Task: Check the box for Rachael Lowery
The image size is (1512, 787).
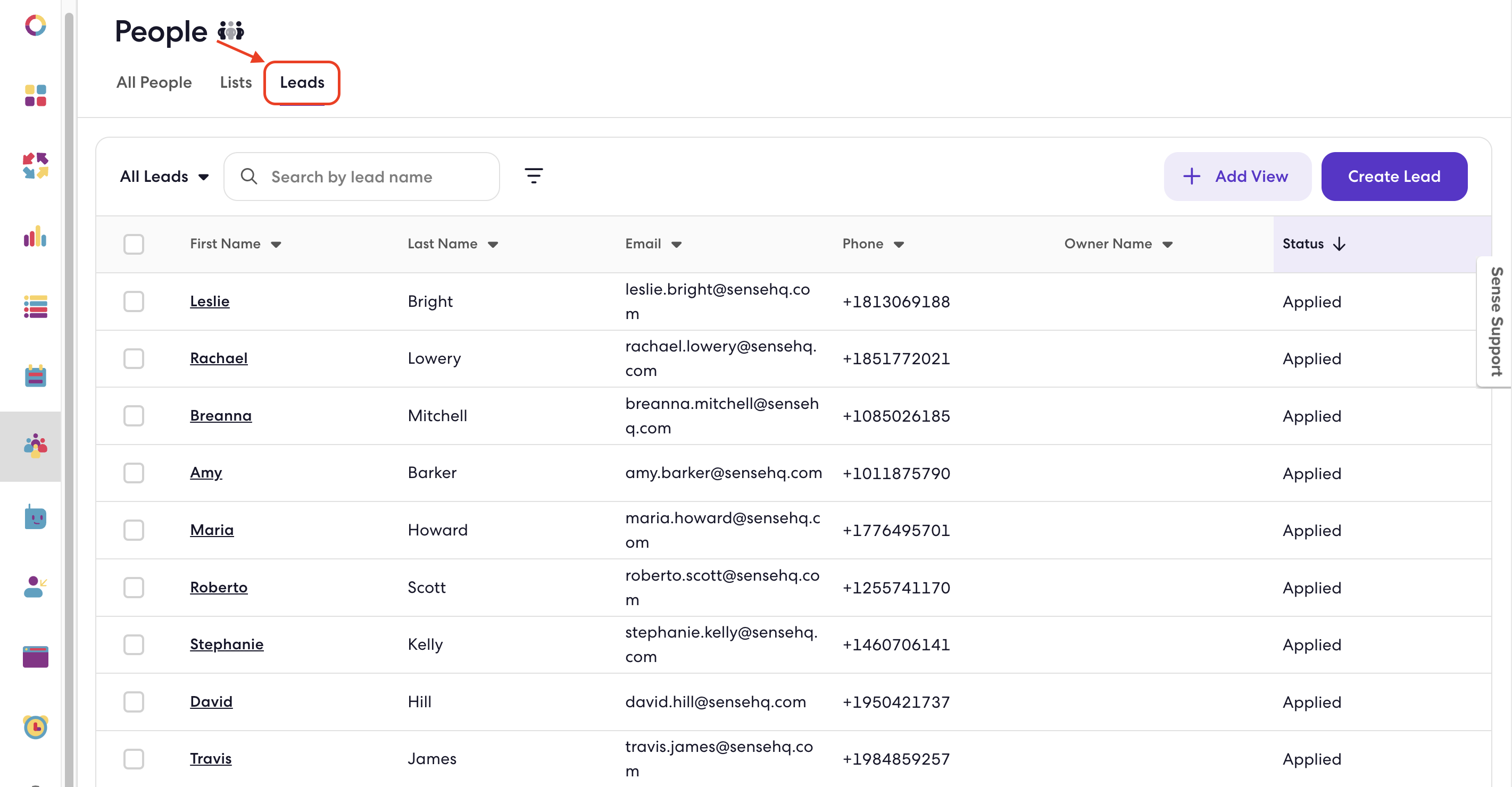Action: pos(134,358)
